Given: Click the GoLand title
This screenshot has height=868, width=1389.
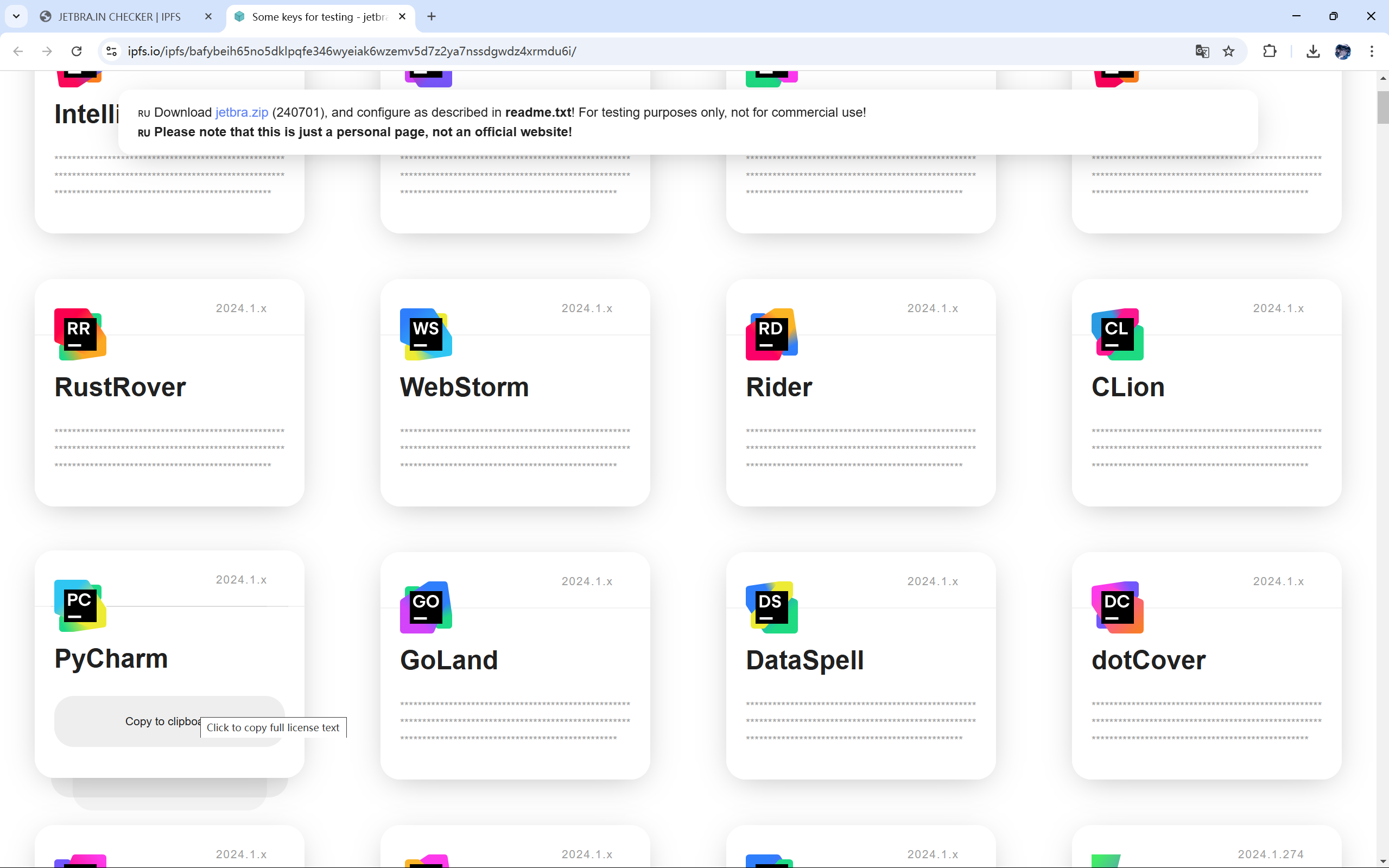Looking at the screenshot, I should coord(449,660).
